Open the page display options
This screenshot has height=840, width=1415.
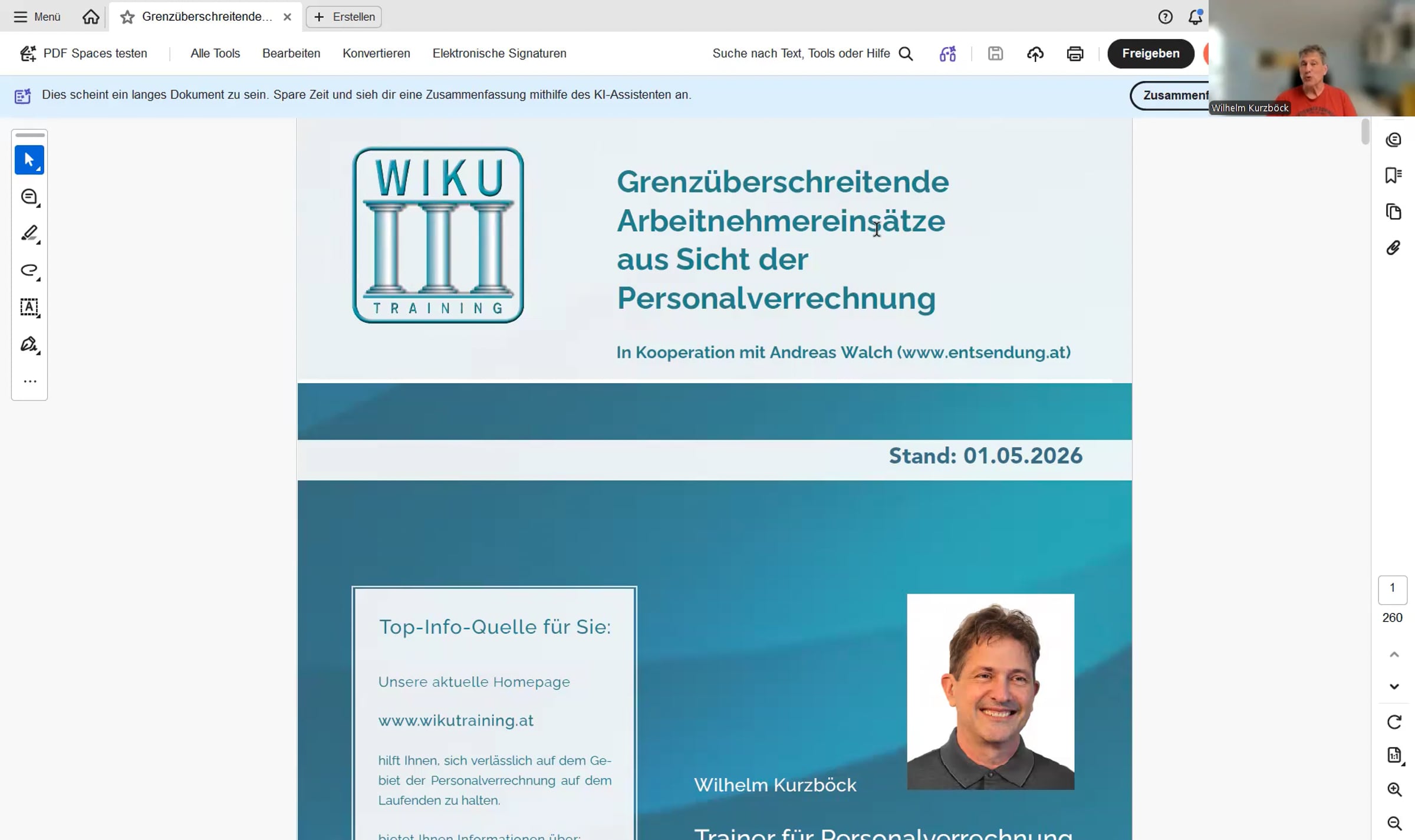click(1394, 755)
